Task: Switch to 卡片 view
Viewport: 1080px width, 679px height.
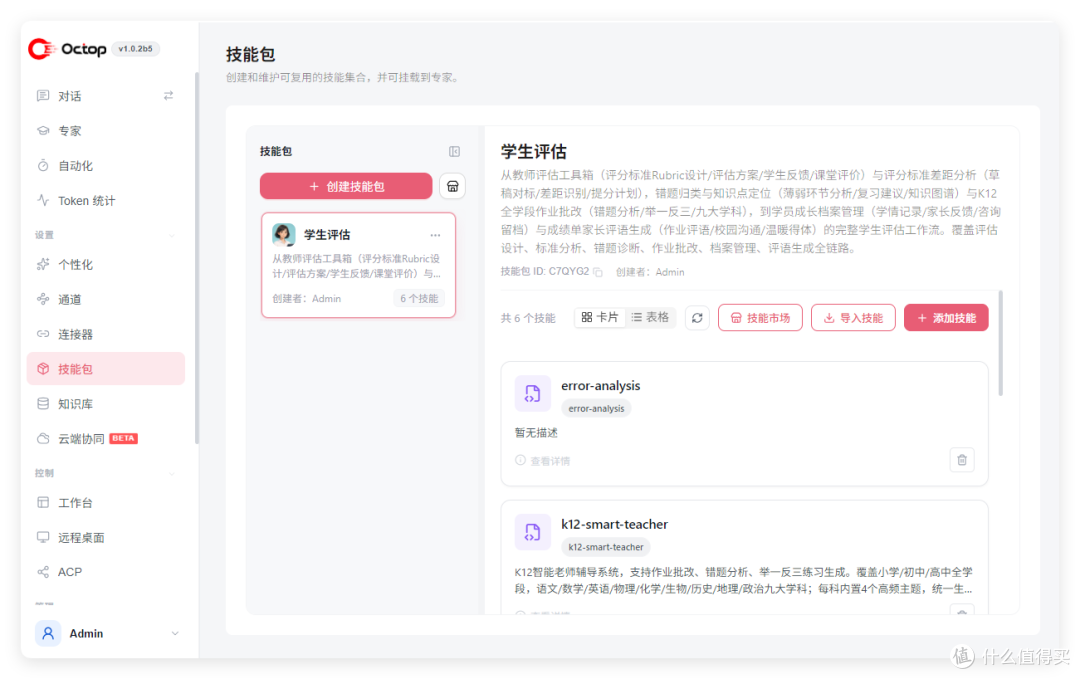Action: [600, 317]
